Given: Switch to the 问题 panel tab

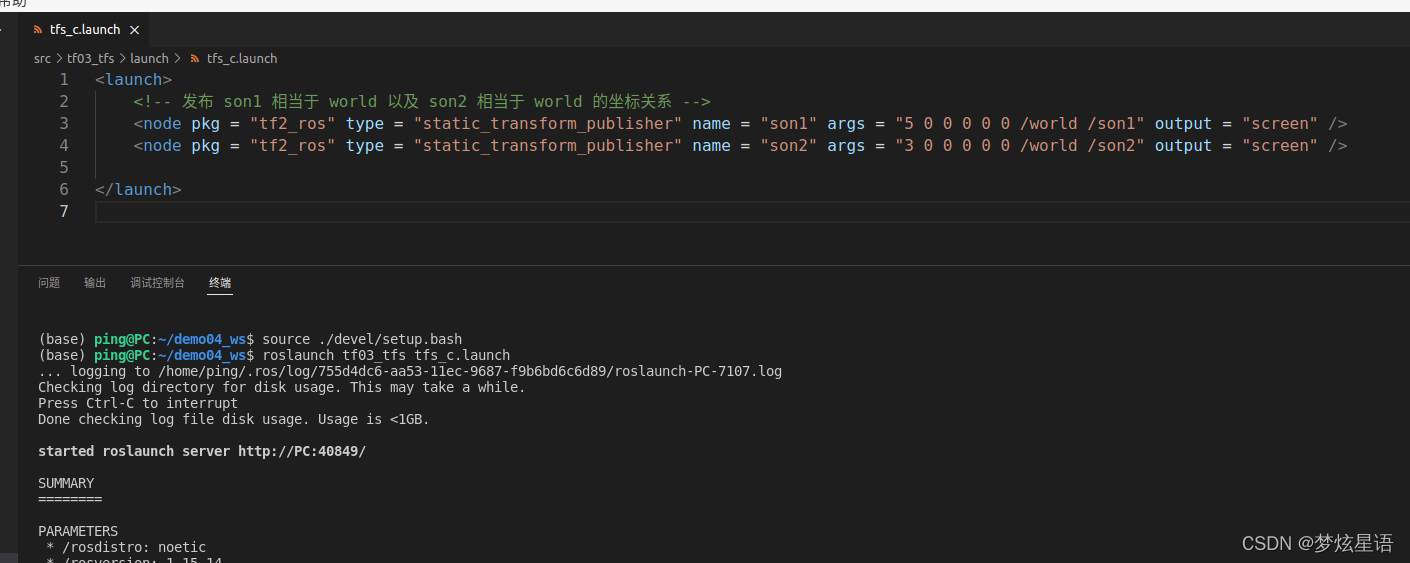Looking at the screenshot, I should [49, 283].
